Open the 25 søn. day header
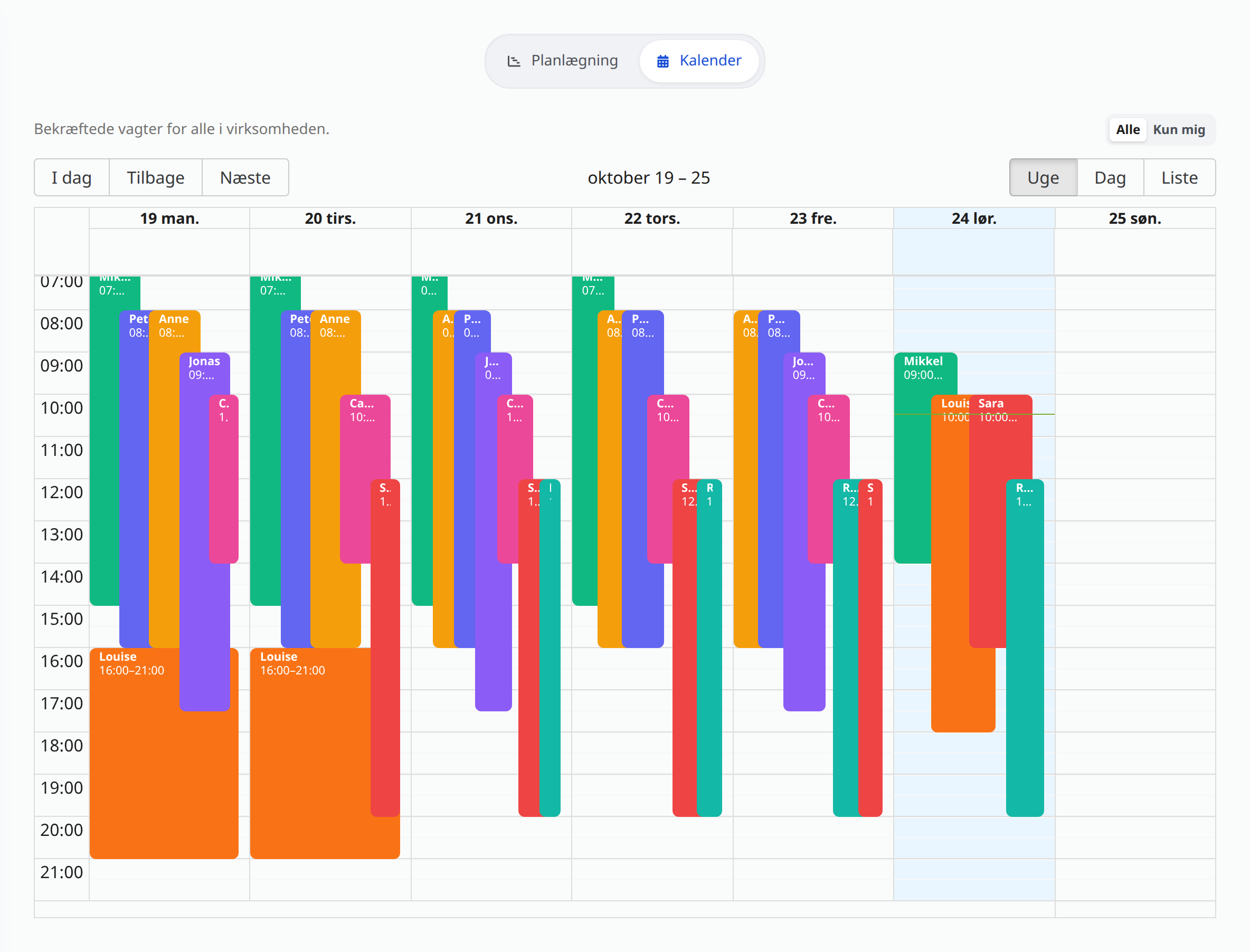1250x952 pixels. click(x=1135, y=218)
